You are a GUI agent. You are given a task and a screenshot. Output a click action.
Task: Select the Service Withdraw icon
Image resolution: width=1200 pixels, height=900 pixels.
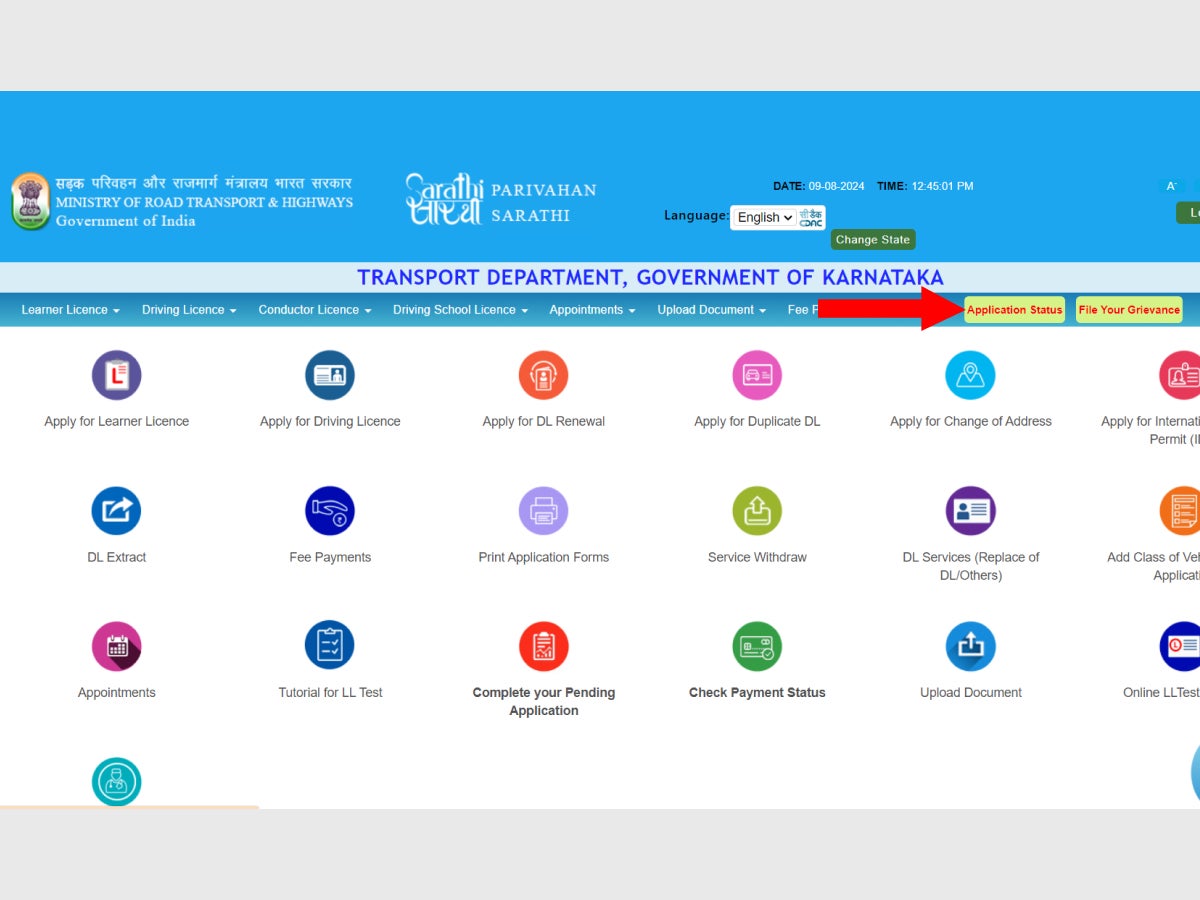pos(757,510)
